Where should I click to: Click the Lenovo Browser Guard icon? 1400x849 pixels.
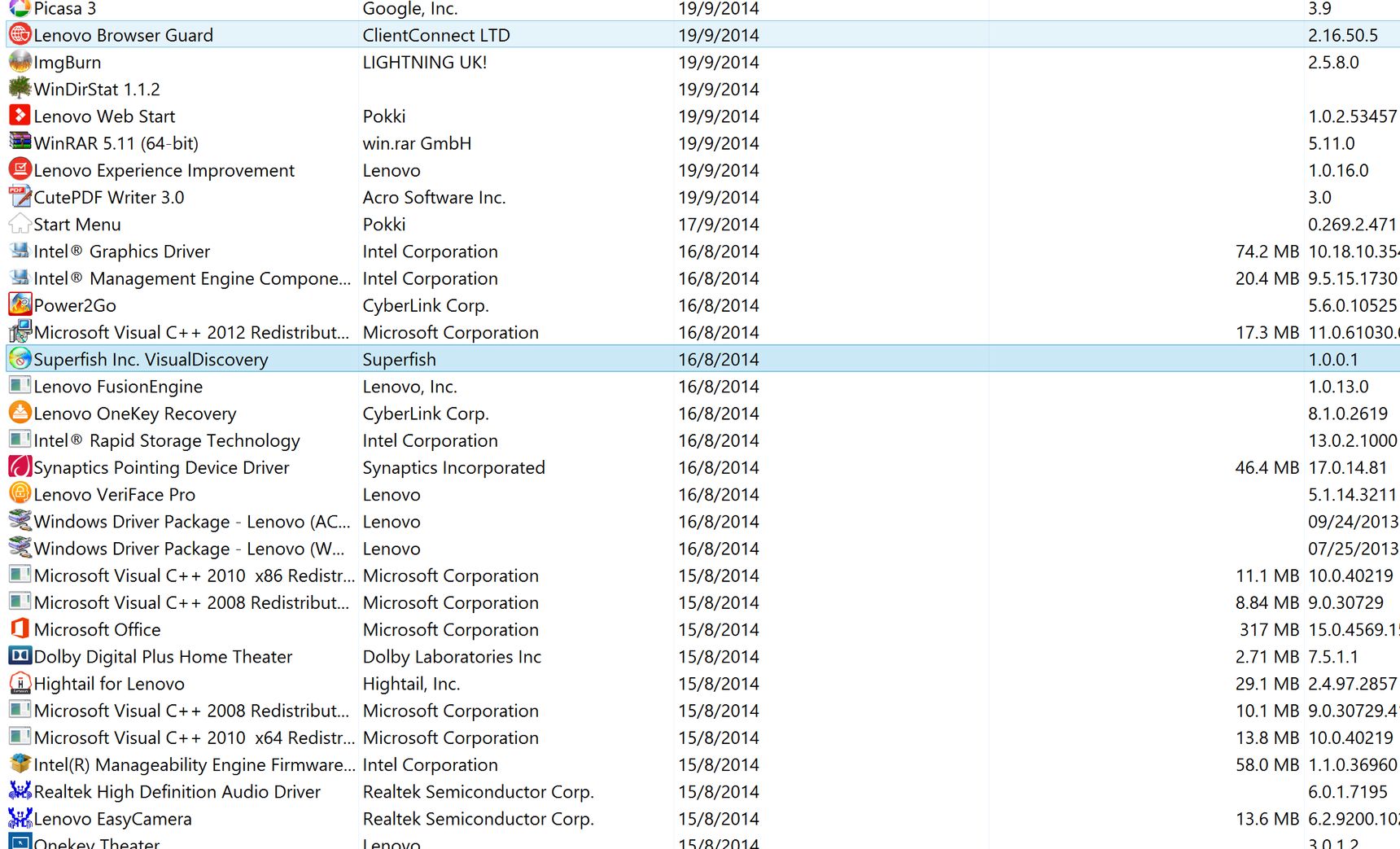tap(20, 35)
